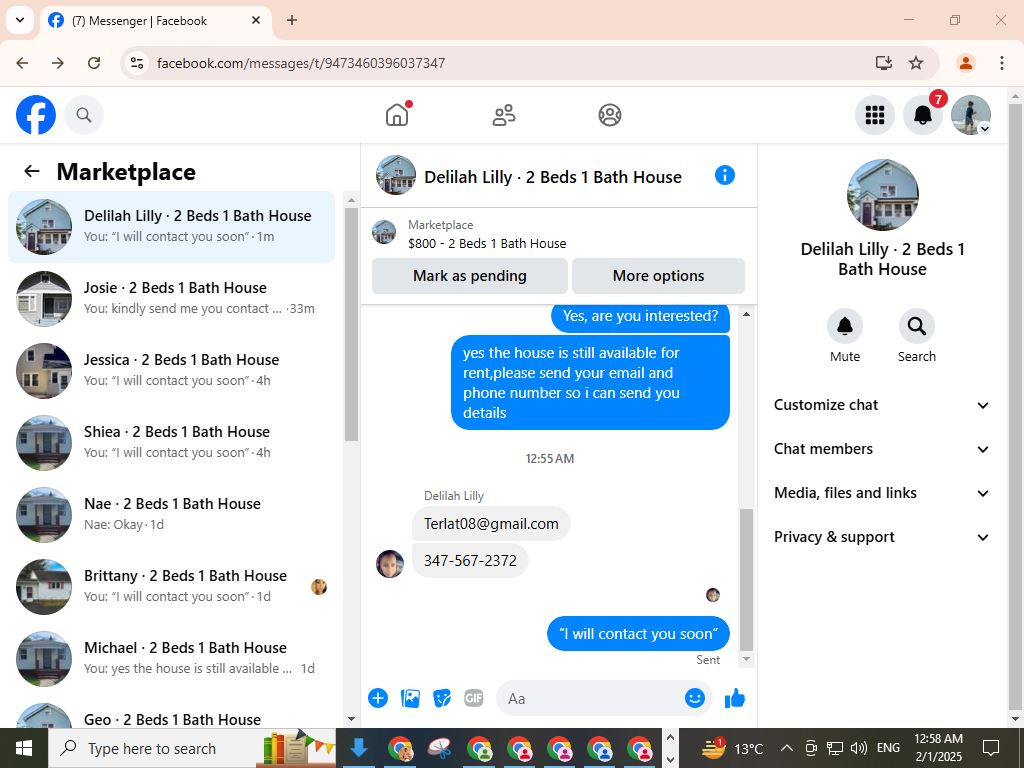Click Delilah Lilly sender avatar in chat
This screenshot has height=768, width=1024.
[390, 564]
